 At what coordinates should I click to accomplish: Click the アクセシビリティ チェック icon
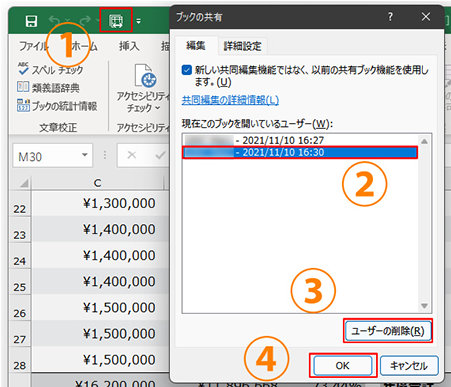[x=145, y=76]
